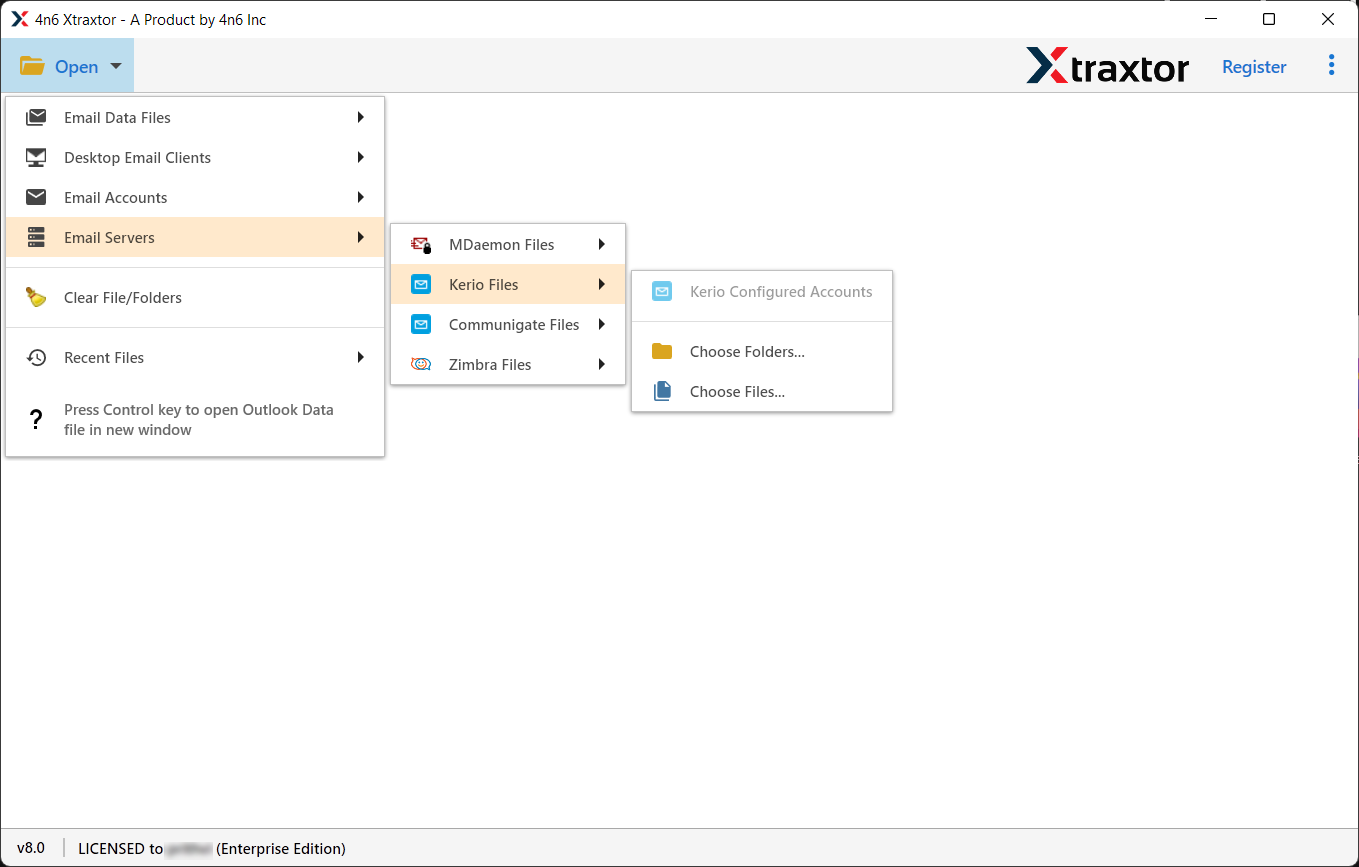Click the Register link

[x=1254, y=66]
